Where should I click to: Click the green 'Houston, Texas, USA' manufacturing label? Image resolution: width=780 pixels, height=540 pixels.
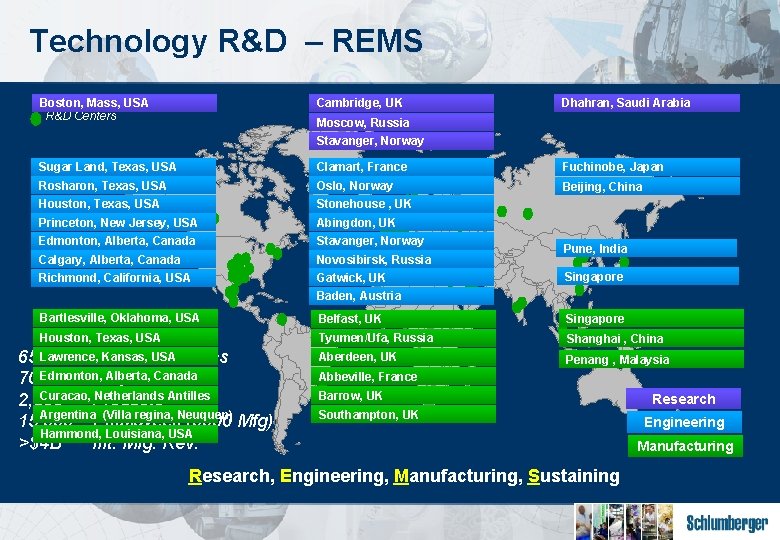pos(125,338)
